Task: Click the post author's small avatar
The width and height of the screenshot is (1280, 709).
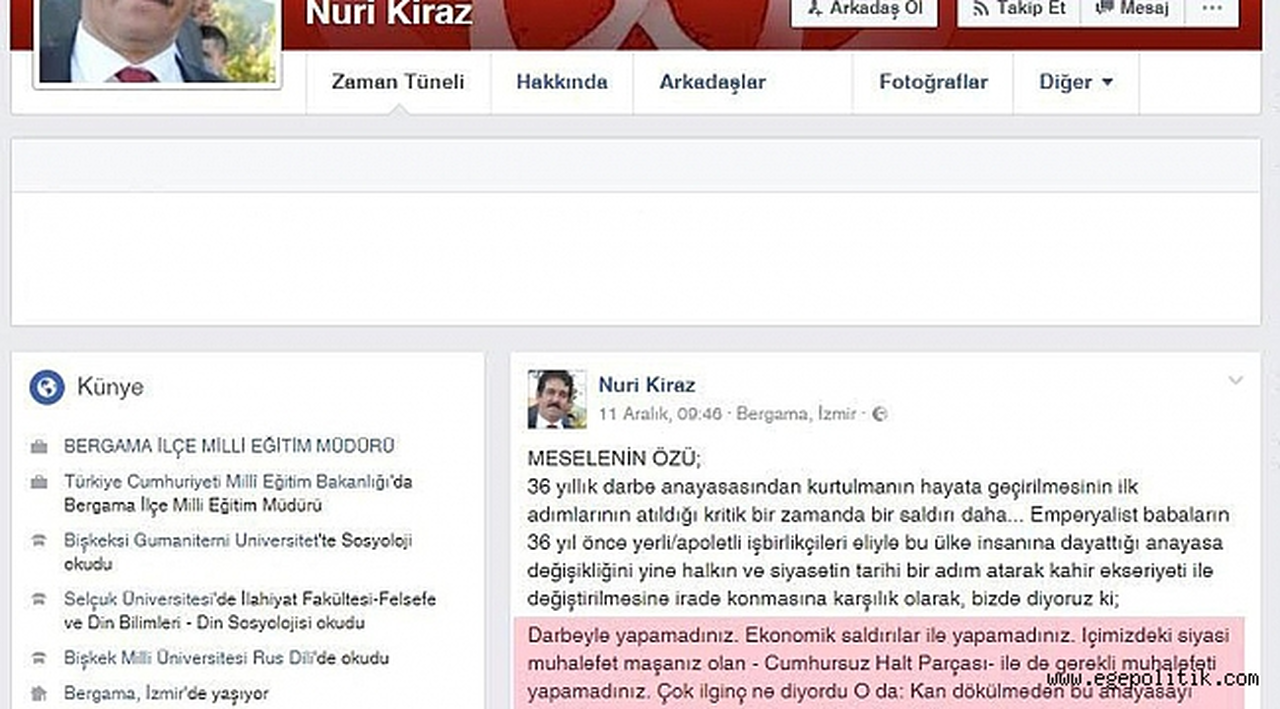Action: pyautogui.click(x=557, y=399)
